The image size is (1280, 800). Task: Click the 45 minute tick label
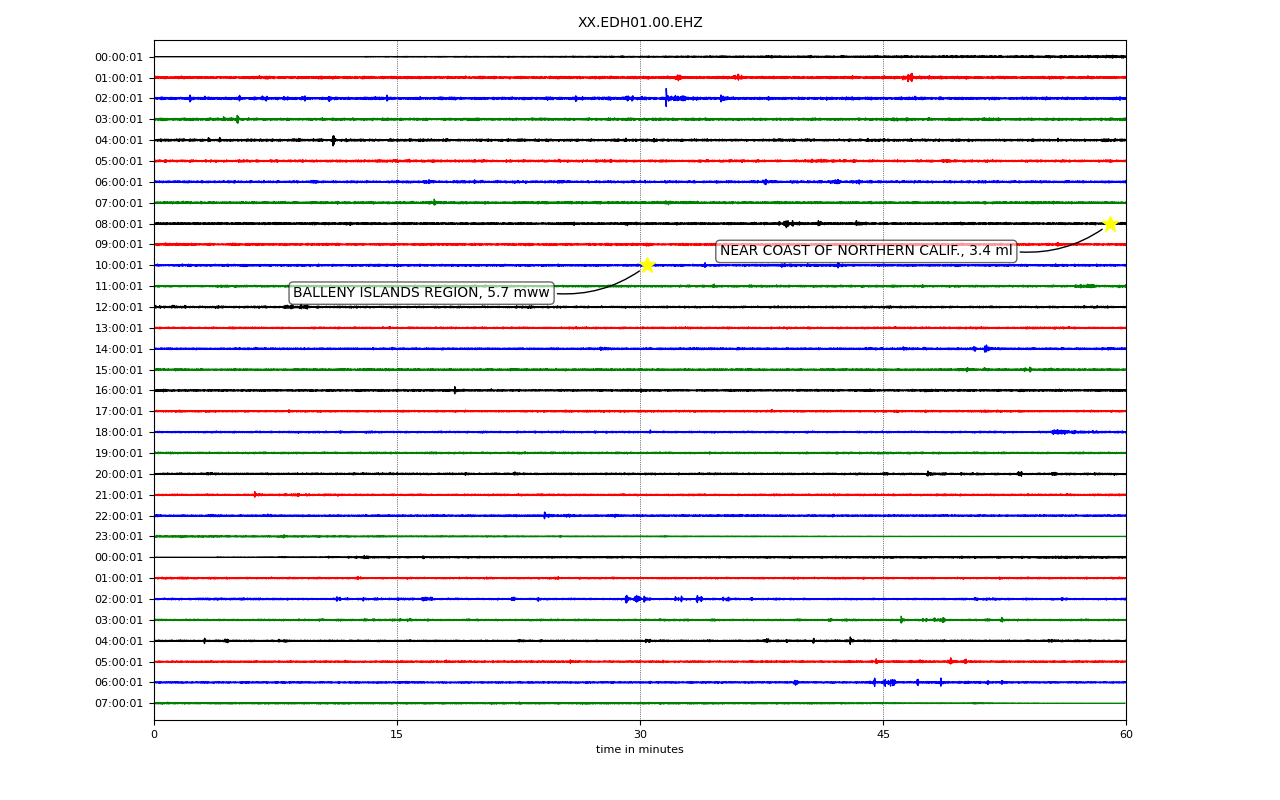(883, 735)
